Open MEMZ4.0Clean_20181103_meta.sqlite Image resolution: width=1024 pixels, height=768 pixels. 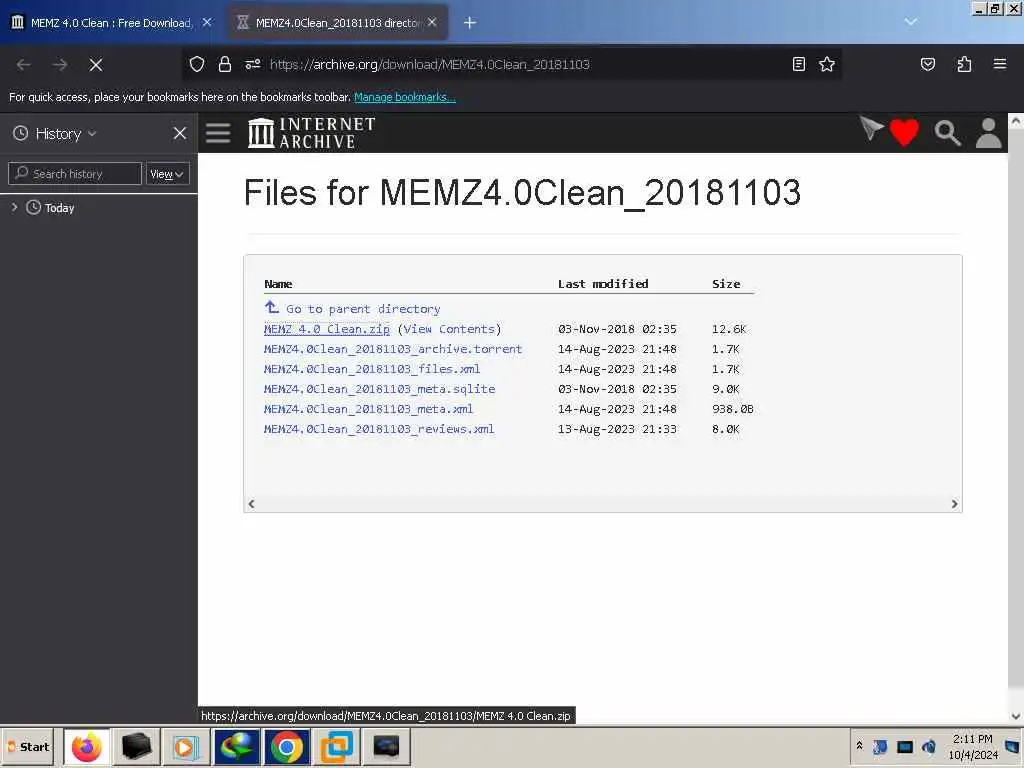point(379,389)
